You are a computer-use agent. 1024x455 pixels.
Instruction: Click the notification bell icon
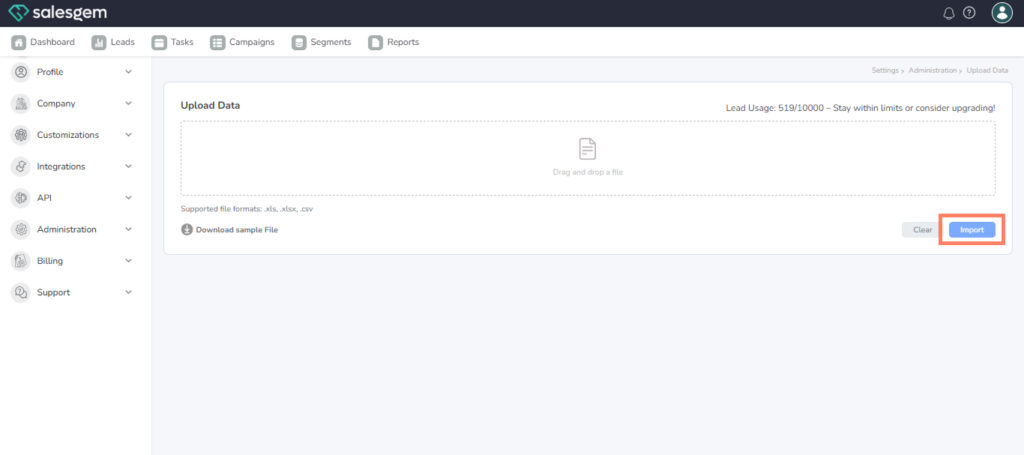click(x=949, y=13)
